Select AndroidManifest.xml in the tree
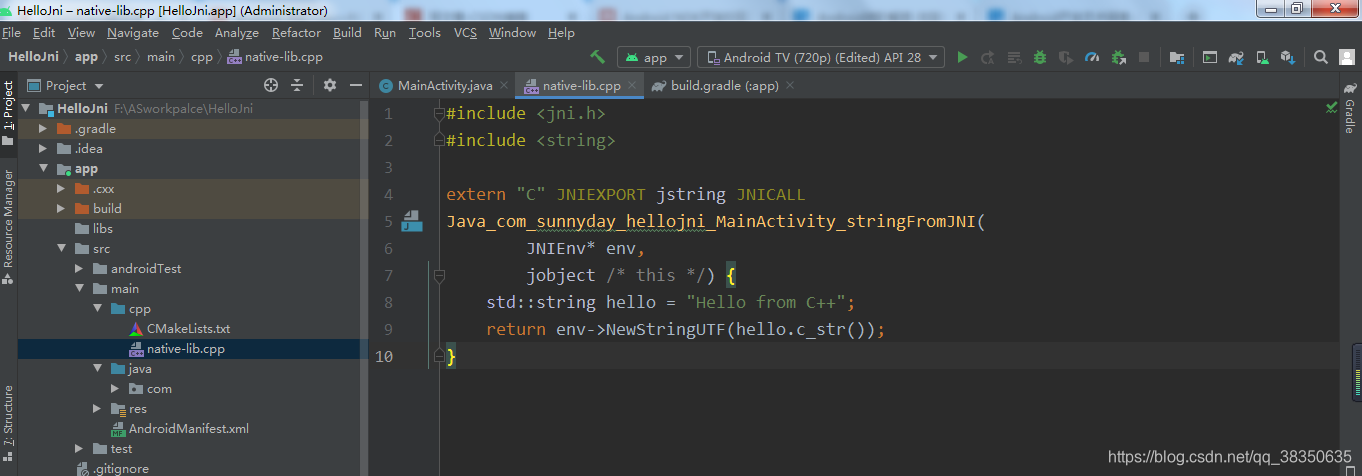The width and height of the screenshot is (1362, 476). 188,429
